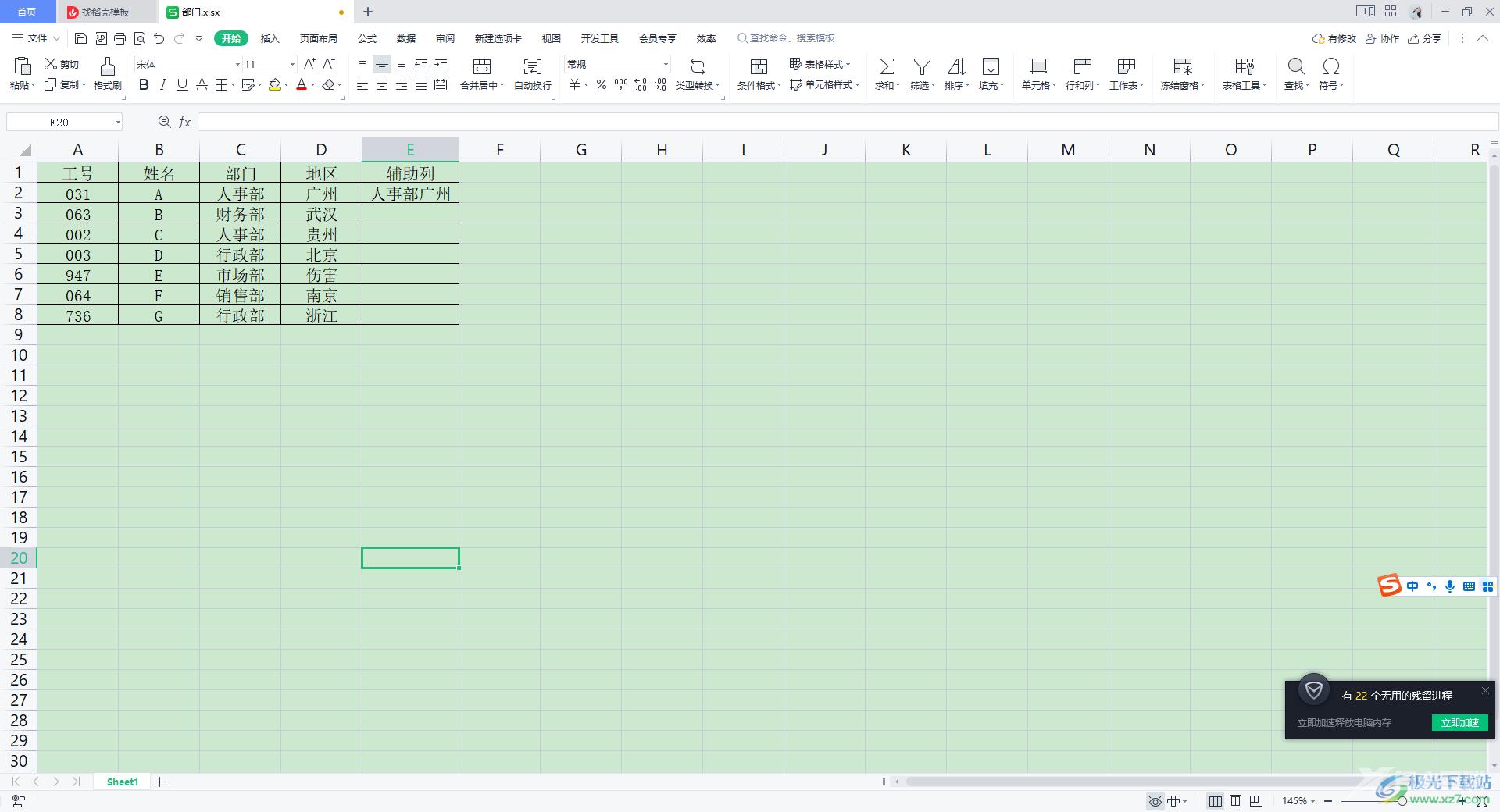Open Print Preview icon in quick toolbar
The image size is (1500, 812).
pyautogui.click(x=140, y=38)
